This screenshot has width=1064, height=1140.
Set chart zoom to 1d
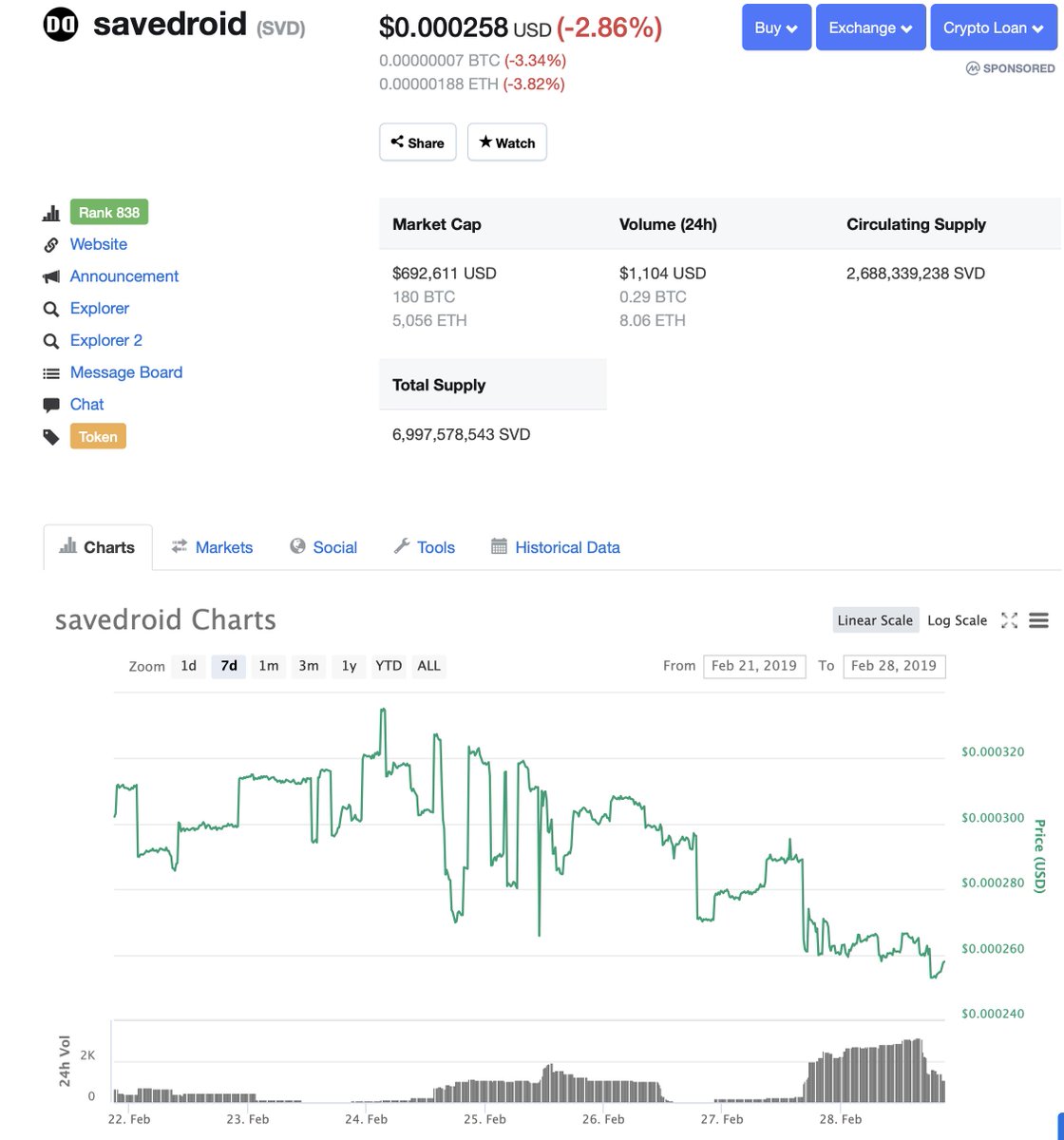click(x=189, y=666)
